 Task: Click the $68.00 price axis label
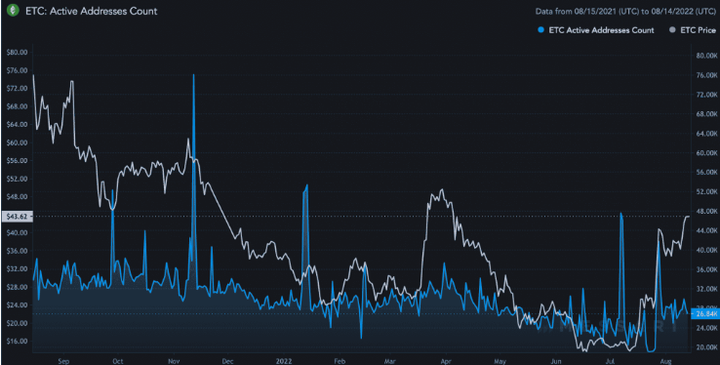[17, 107]
